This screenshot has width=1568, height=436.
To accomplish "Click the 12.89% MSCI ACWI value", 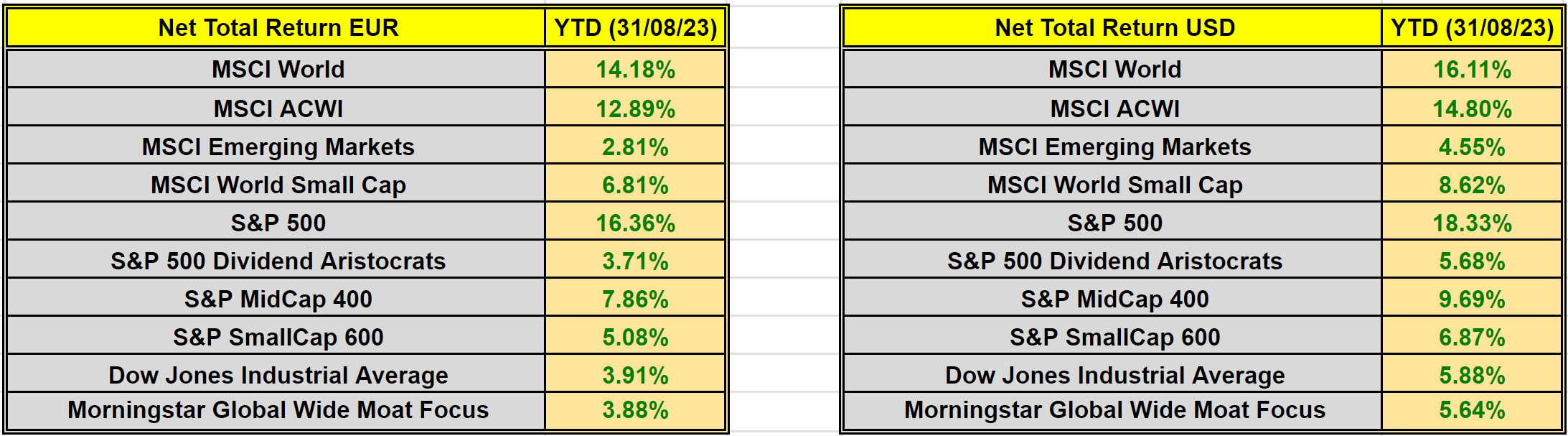I will tap(636, 108).
